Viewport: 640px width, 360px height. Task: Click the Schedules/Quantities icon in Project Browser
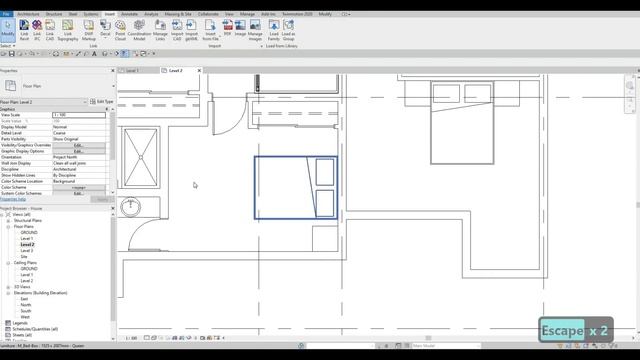(x=8, y=329)
